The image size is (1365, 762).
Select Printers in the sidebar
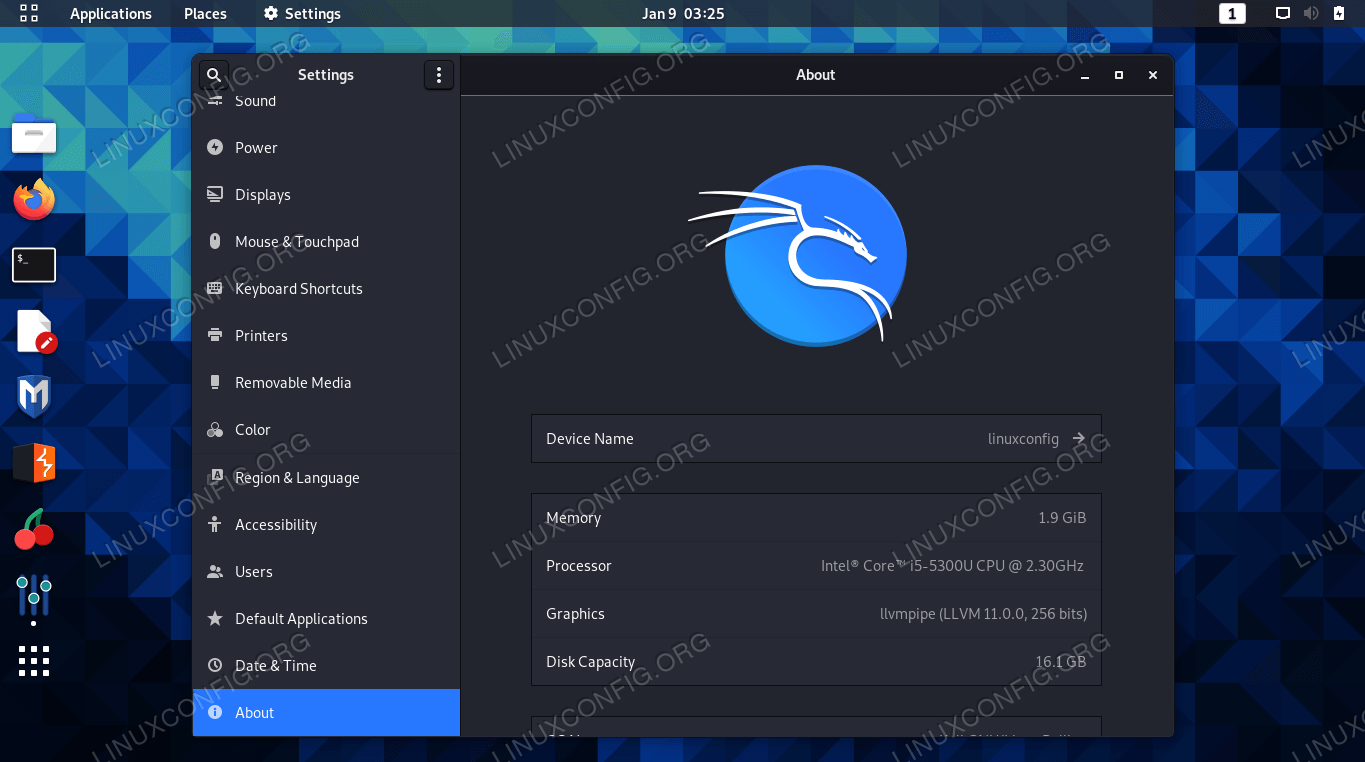click(326, 336)
